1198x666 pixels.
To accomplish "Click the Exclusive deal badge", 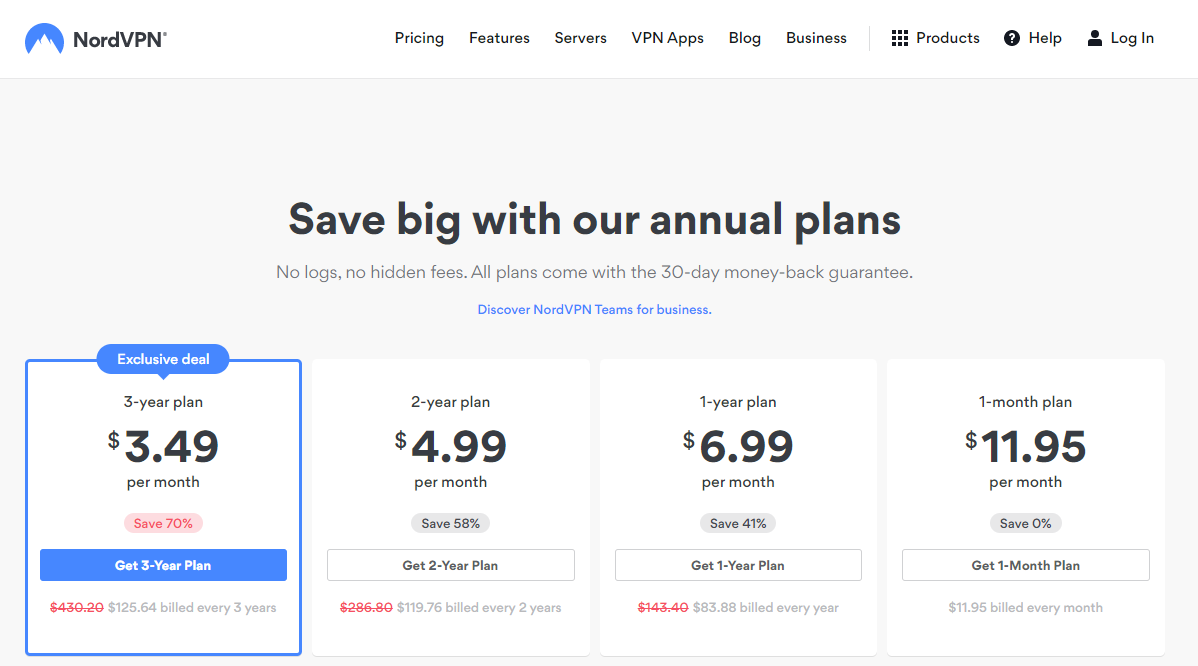I will click(163, 359).
